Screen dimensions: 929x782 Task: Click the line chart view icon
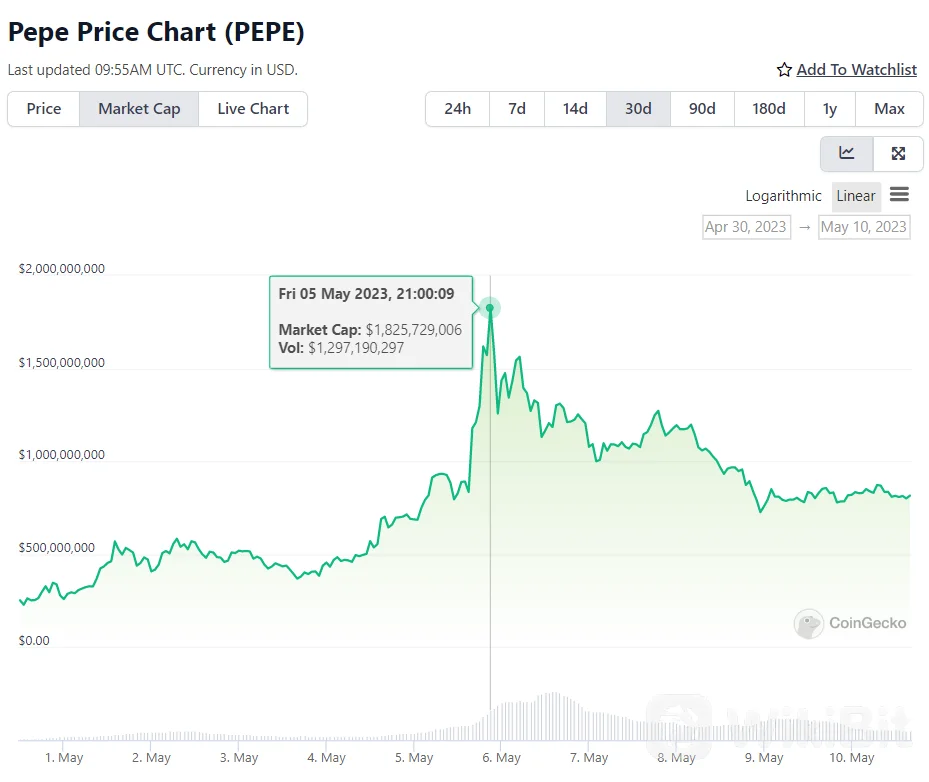click(847, 153)
